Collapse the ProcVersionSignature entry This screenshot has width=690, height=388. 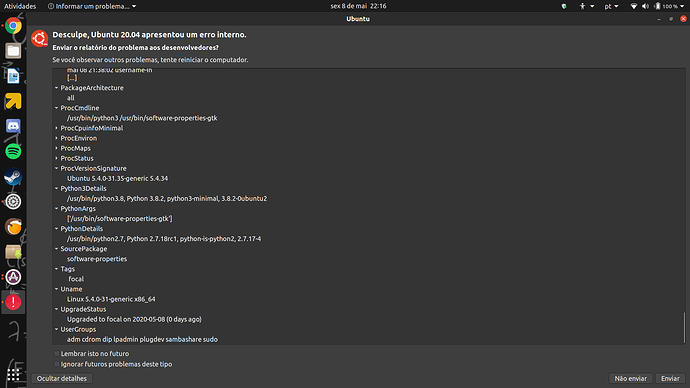click(x=56, y=168)
